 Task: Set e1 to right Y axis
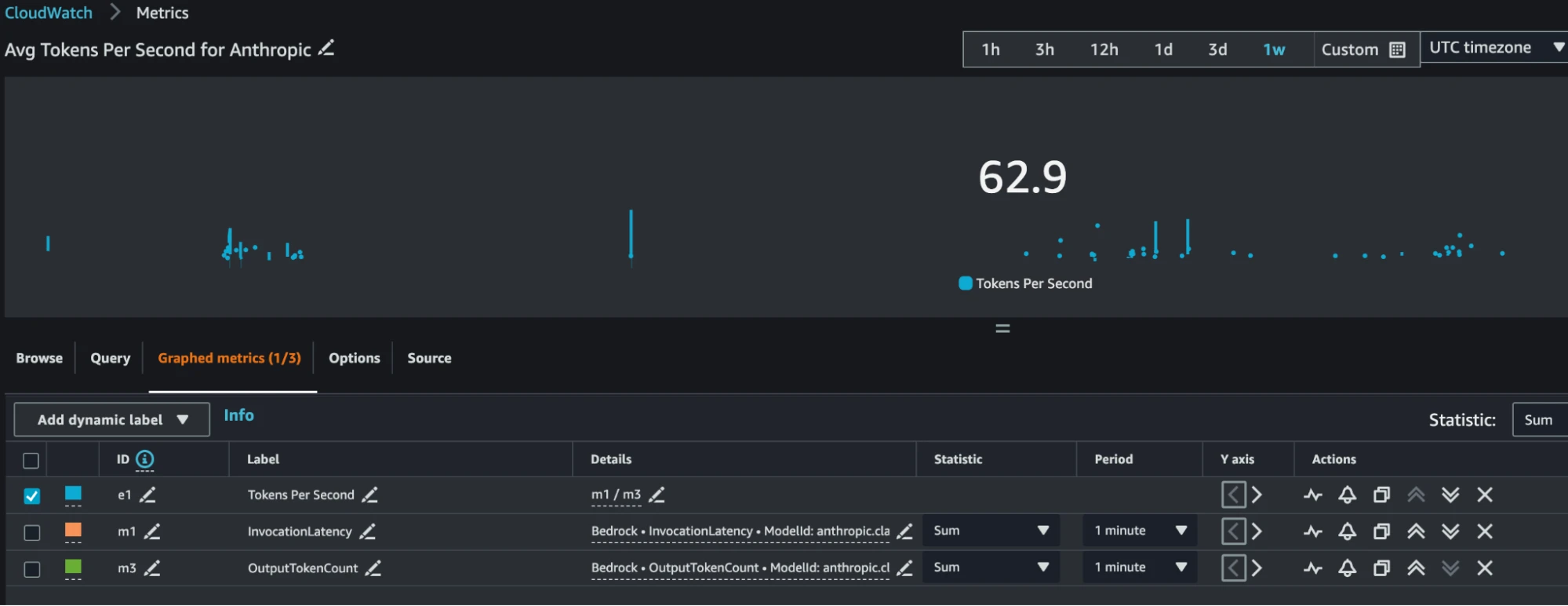[x=1257, y=495]
